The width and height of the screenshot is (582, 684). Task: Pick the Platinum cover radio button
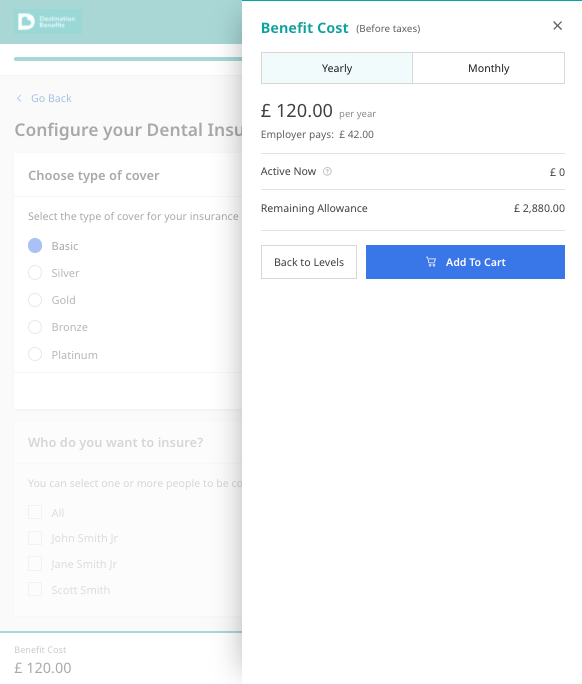[35, 354]
